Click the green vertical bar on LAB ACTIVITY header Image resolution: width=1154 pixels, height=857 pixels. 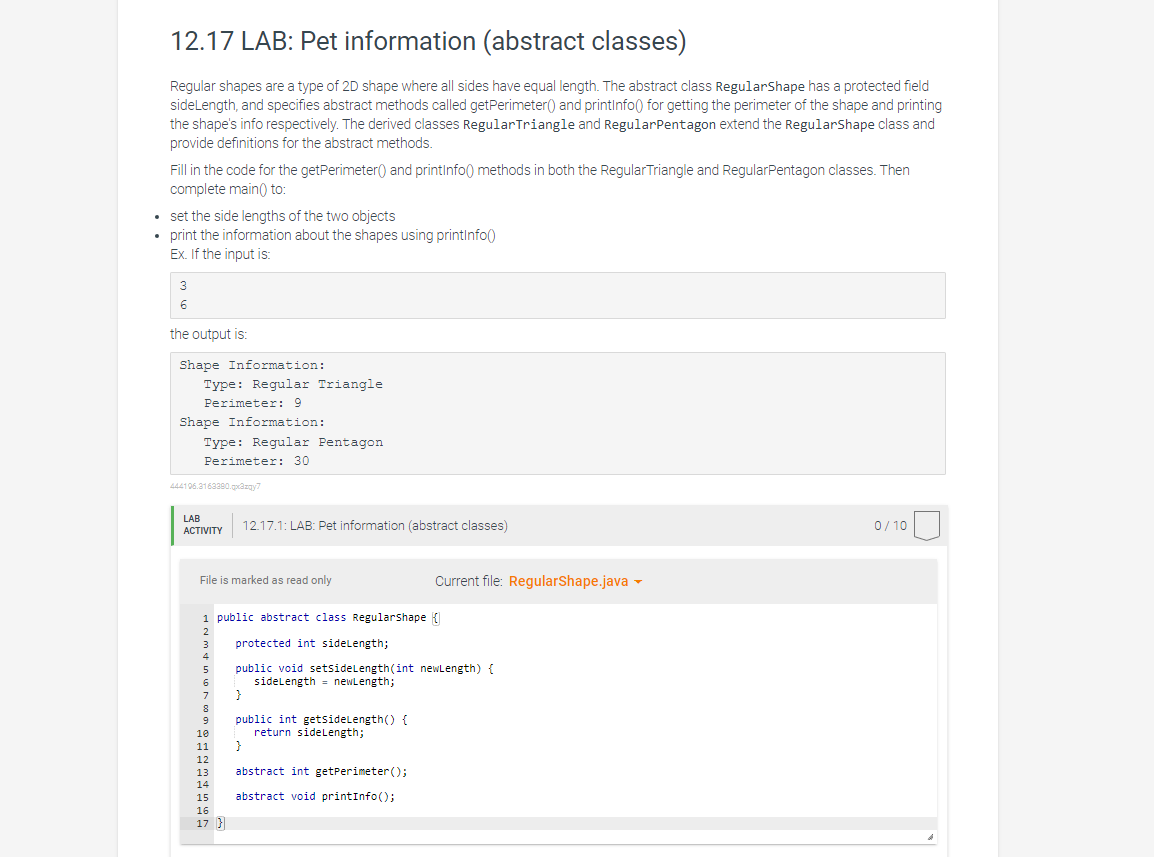click(x=172, y=525)
